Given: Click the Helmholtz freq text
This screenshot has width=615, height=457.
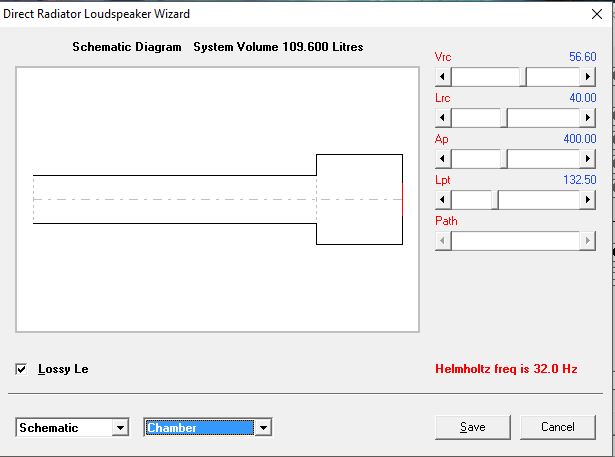Looking at the screenshot, I should click(506, 369).
